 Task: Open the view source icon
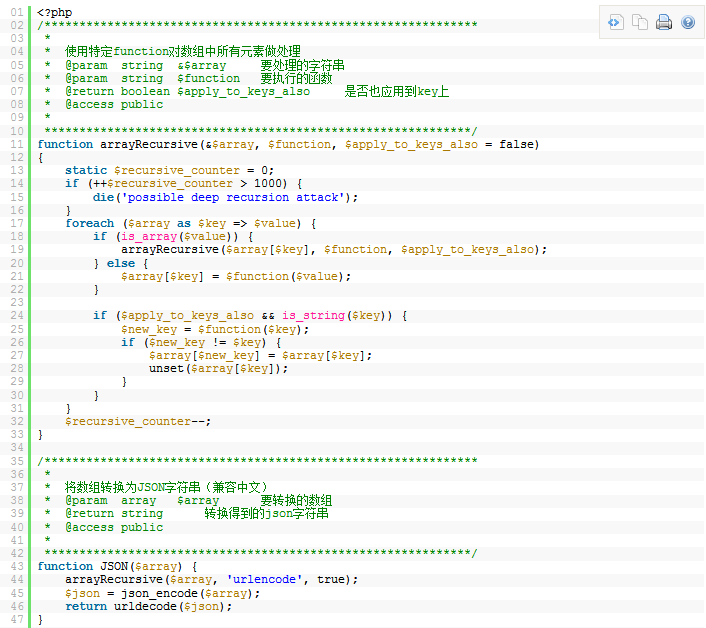pyautogui.click(x=615, y=22)
